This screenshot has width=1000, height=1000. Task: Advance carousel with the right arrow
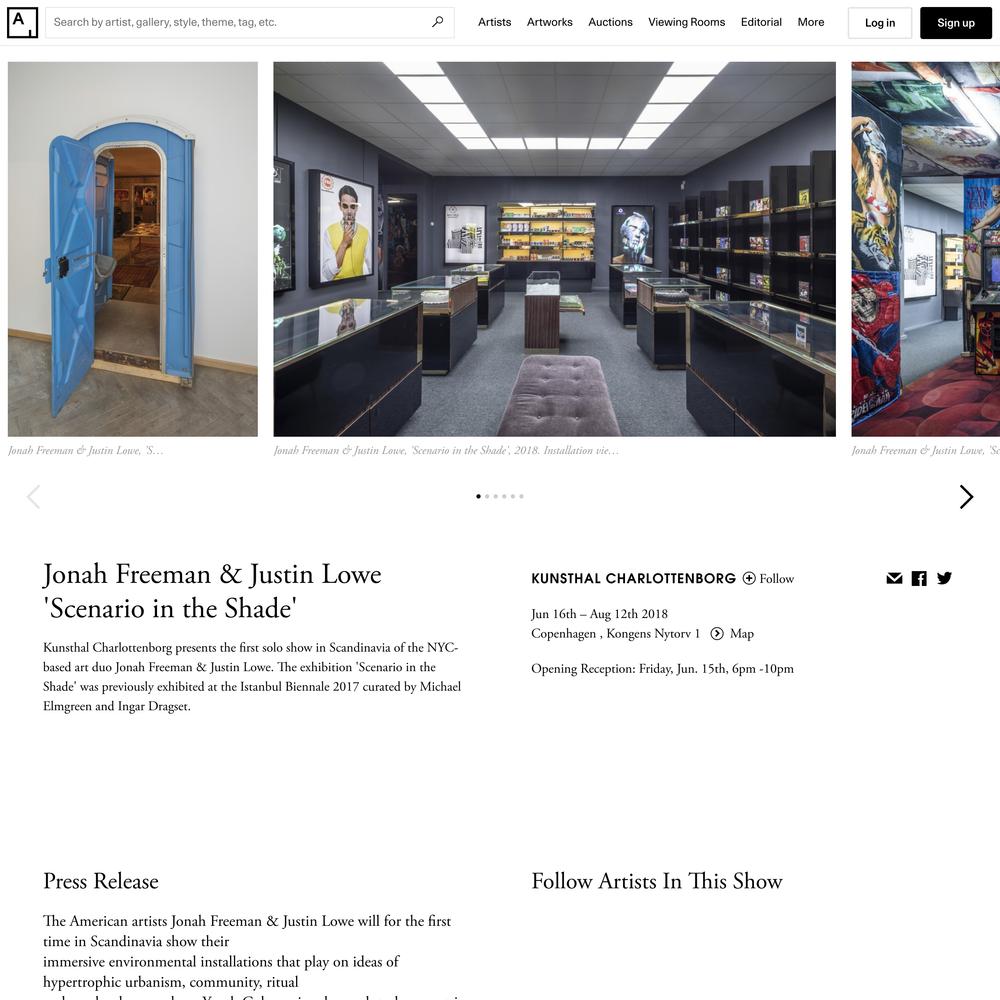[966, 497]
